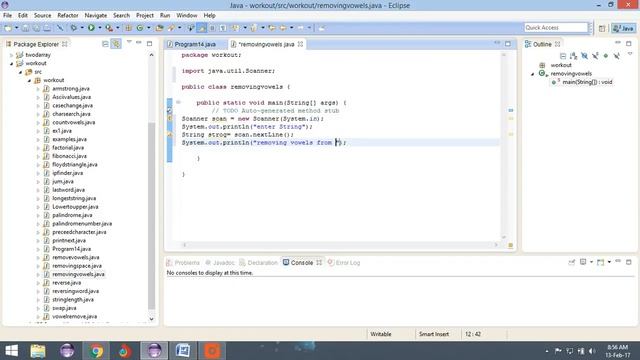Click the Save toolbar icon
This screenshot has height=360, width=640.
[25, 28]
